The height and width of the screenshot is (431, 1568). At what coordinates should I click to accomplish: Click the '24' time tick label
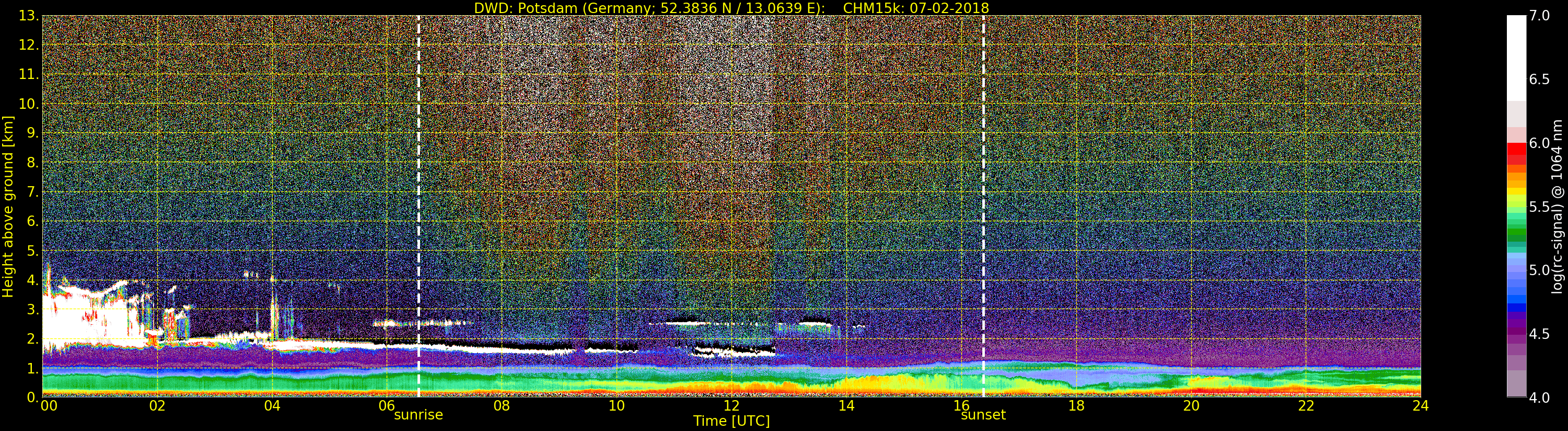(1421, 405)
